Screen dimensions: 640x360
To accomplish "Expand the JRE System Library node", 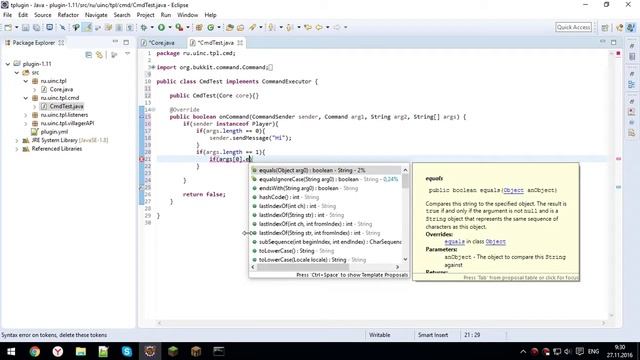I will 17,140.
